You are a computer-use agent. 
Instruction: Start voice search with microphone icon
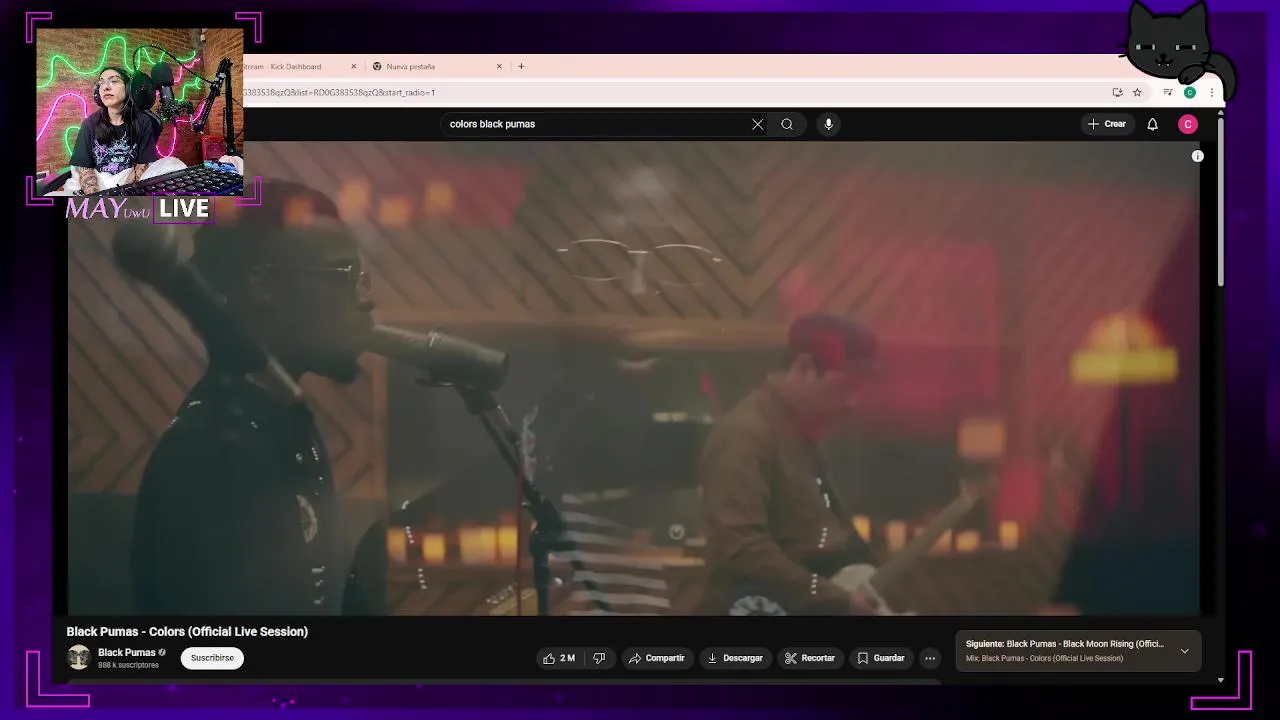point(828,124)
